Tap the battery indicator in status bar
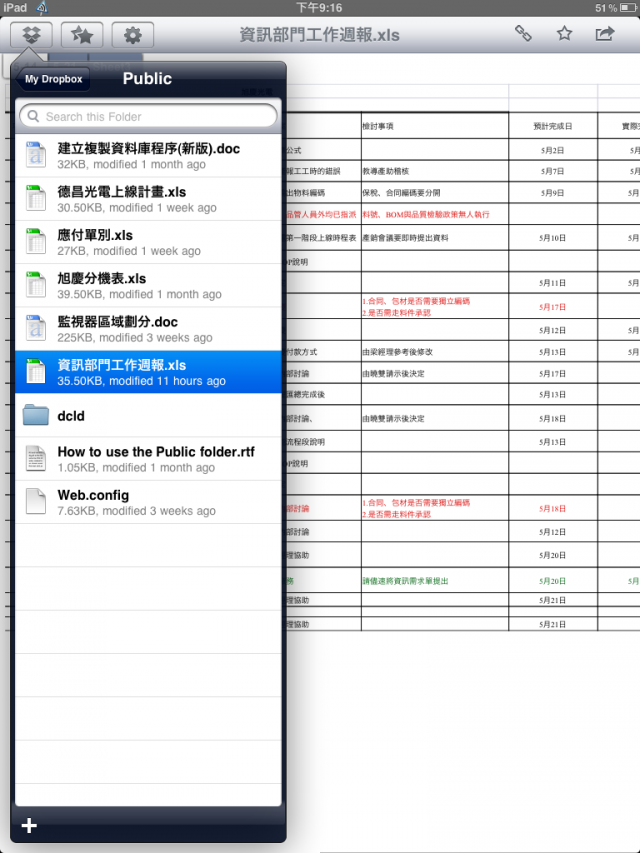640x854 pixels. (x=627, y=8)
